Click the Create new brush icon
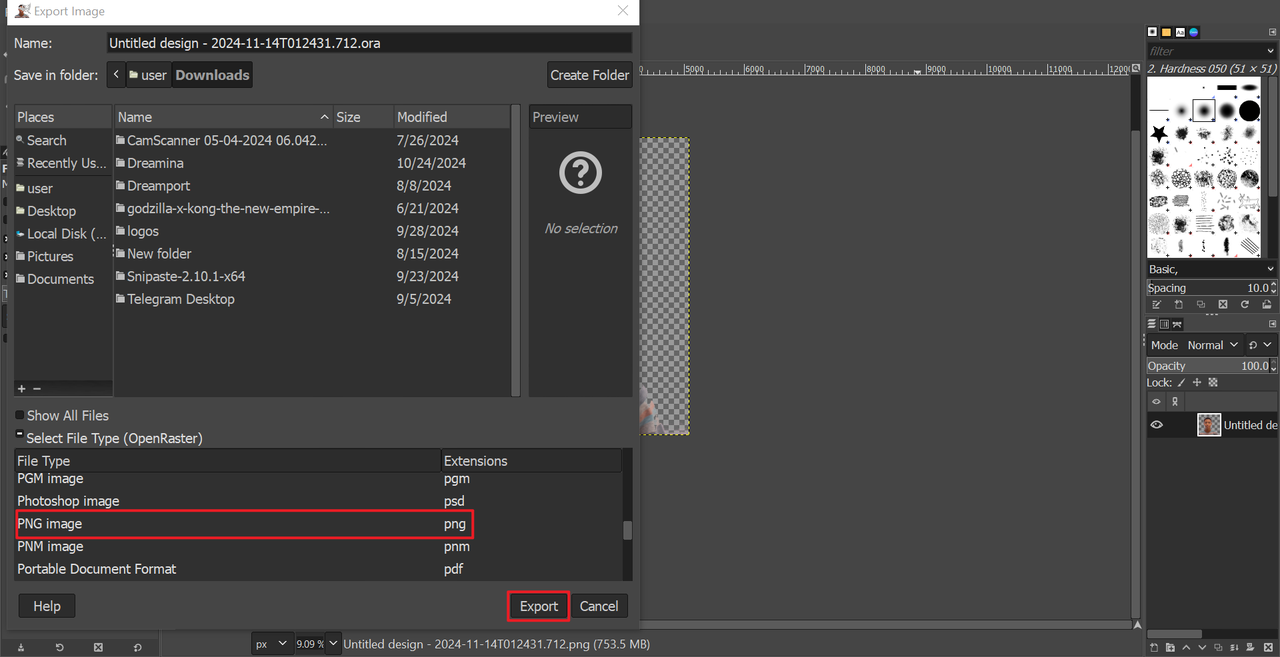Screen dimensions: 1280x657 point(1178,304)
